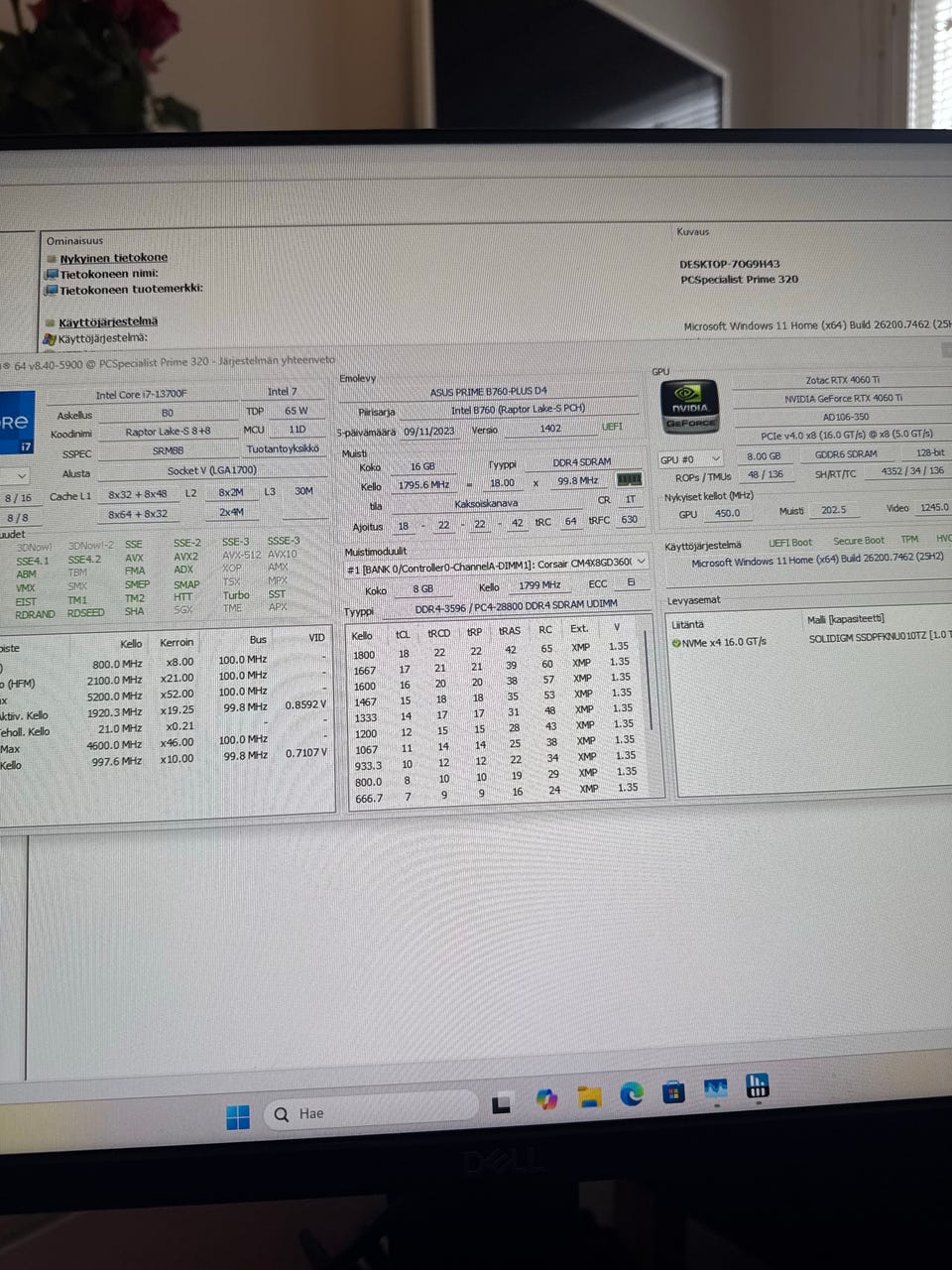Viewport: 952px width, 1270px height.
Task: Click the 0.8592 V VID value
Action: 305,705
